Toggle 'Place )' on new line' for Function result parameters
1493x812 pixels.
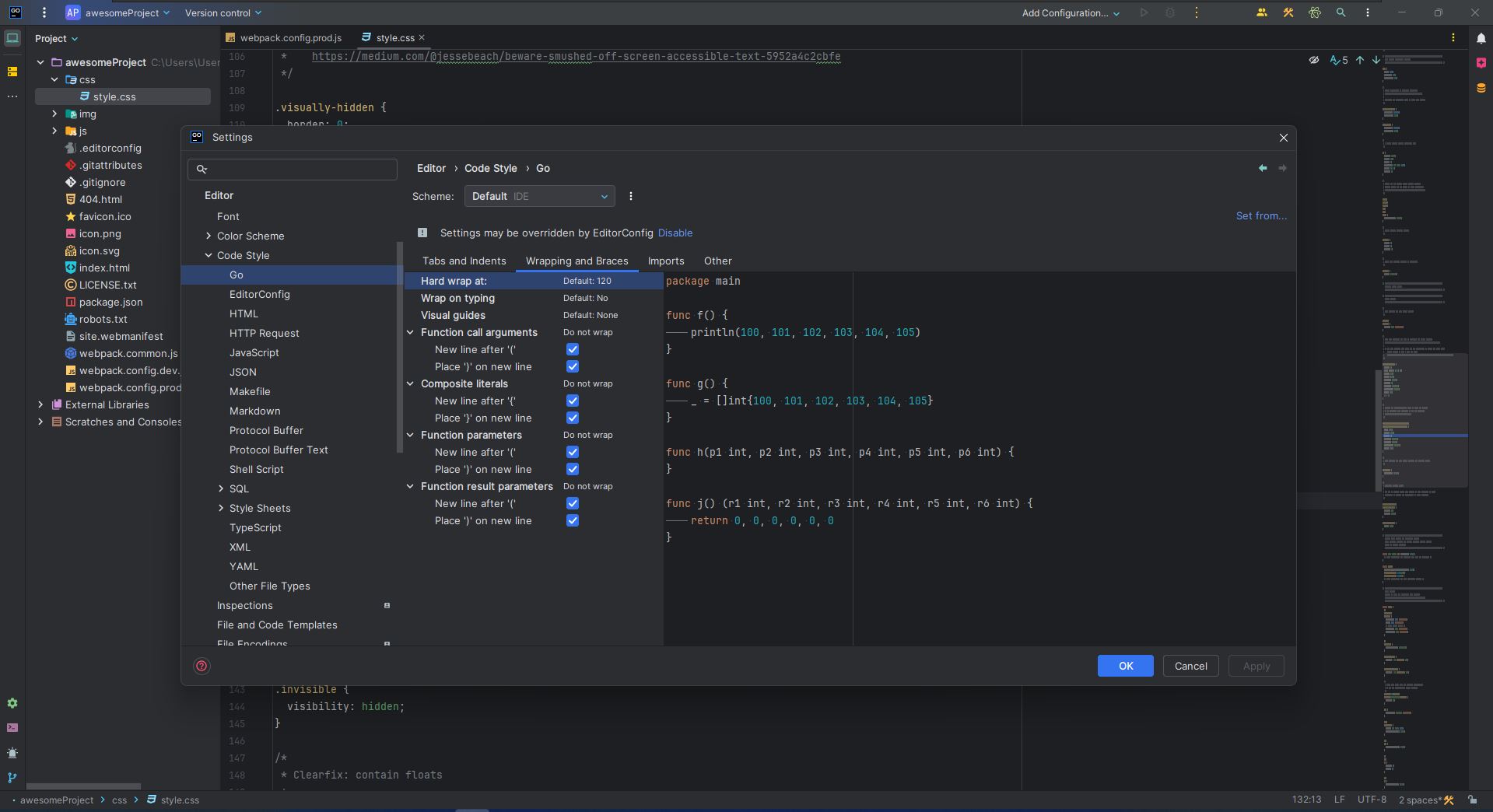pyautogui.click(x=573, y=520)
